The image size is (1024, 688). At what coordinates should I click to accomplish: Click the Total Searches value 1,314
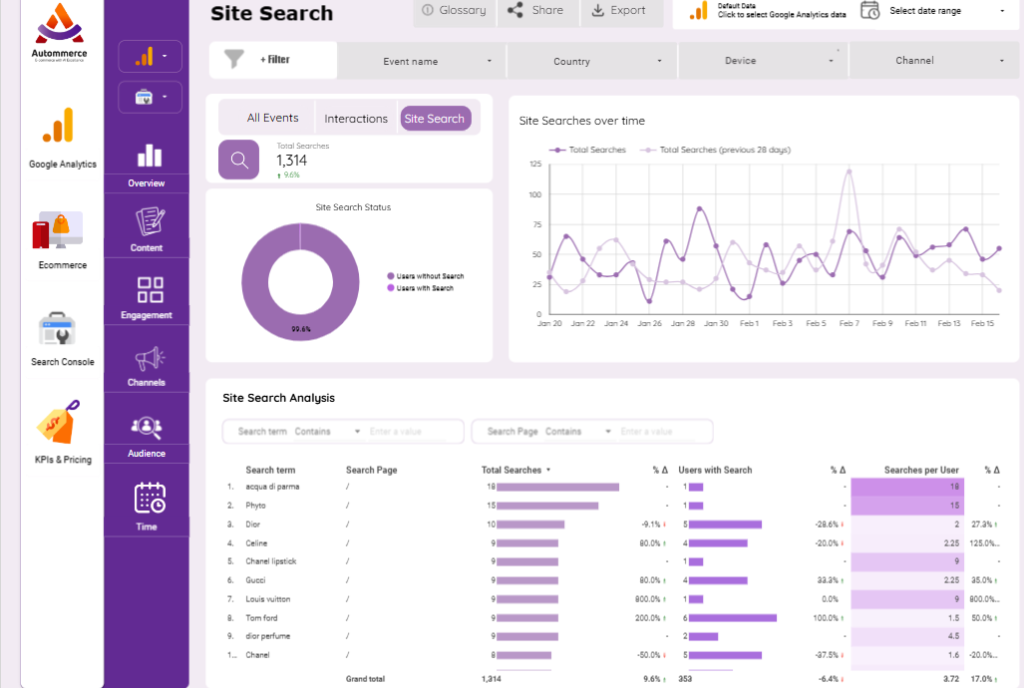point(291,161)
